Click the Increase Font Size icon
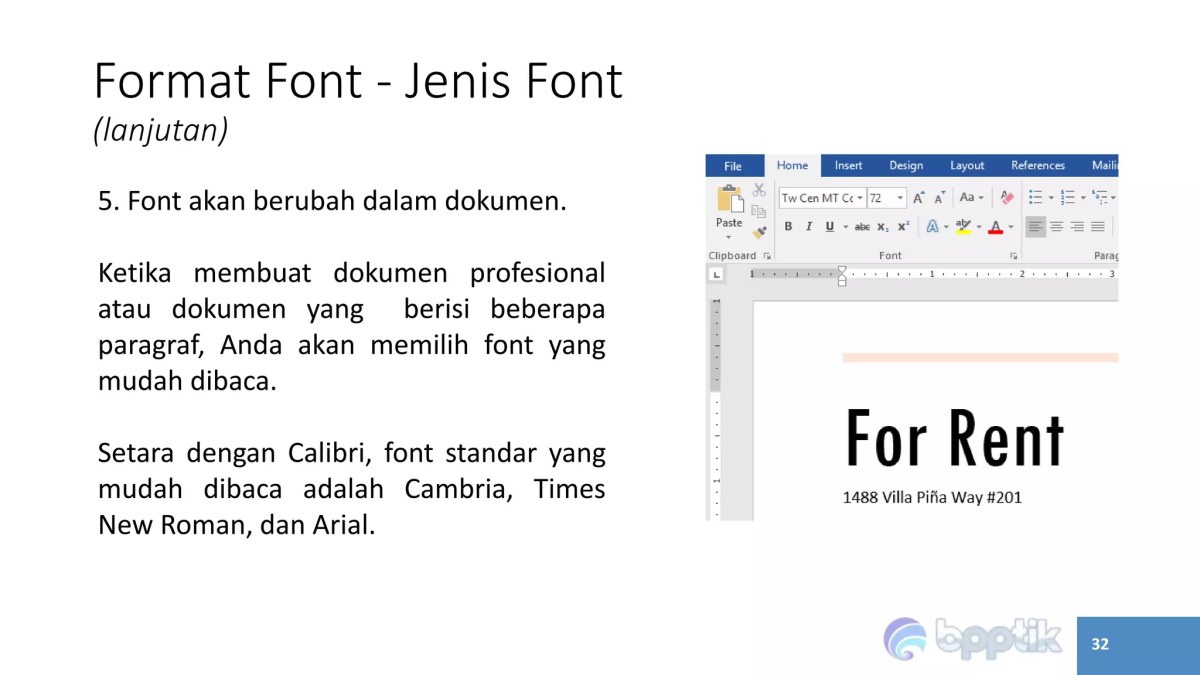 pos(919,198)
